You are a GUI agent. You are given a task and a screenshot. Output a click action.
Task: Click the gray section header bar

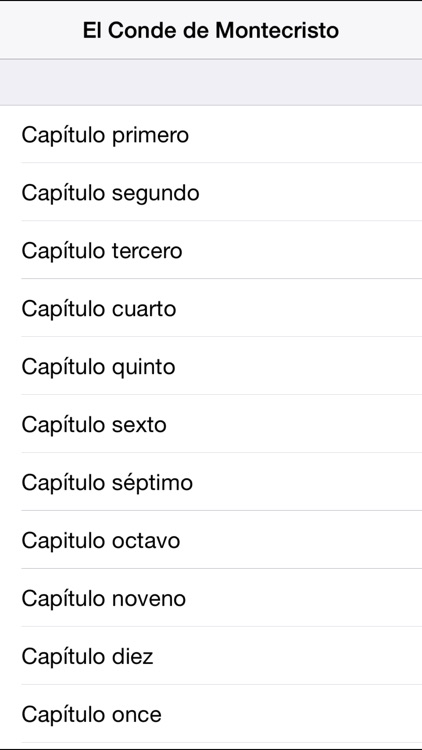(211, 82)
